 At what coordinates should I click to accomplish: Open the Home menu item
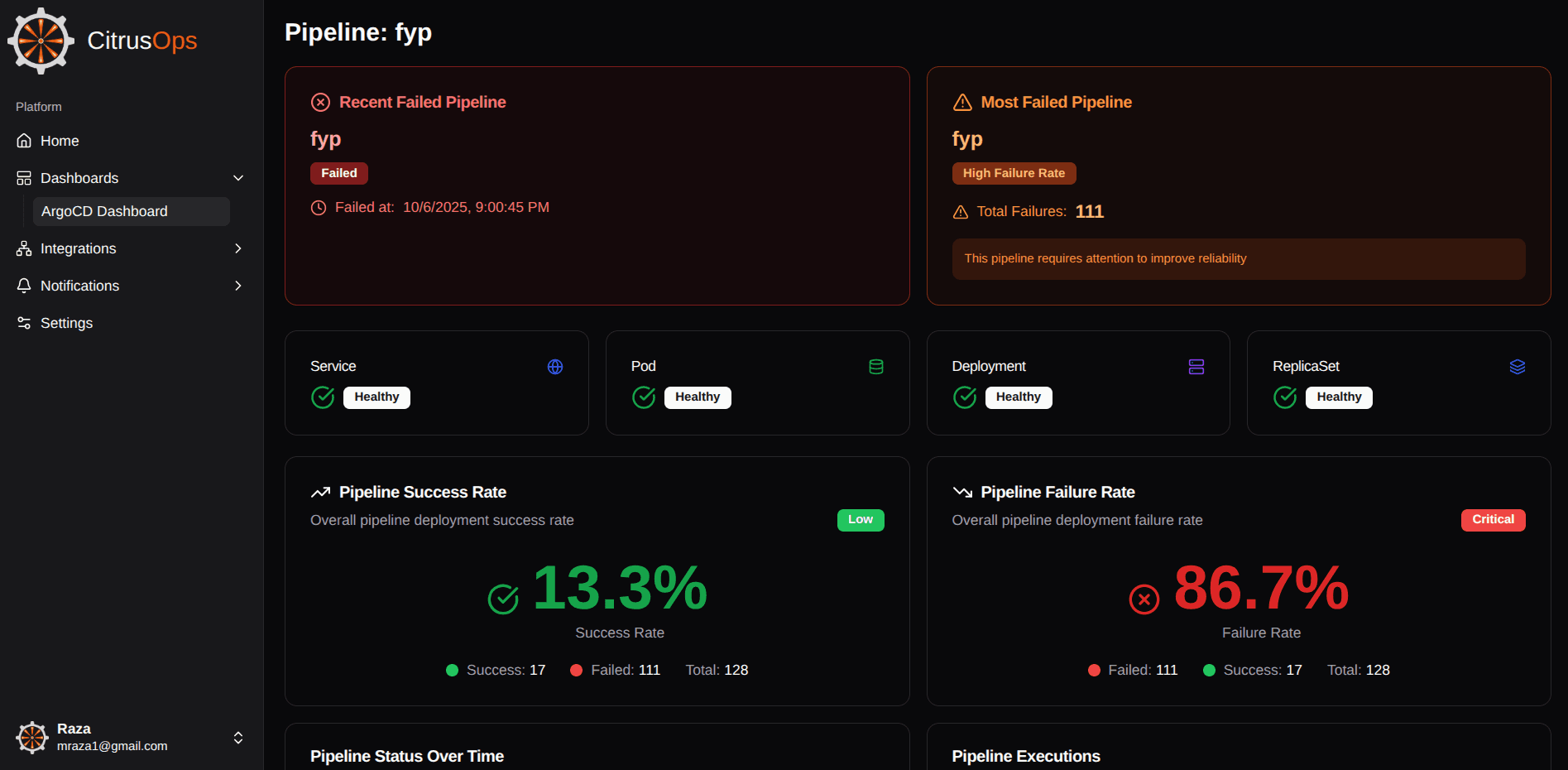[x=60, y=141]
